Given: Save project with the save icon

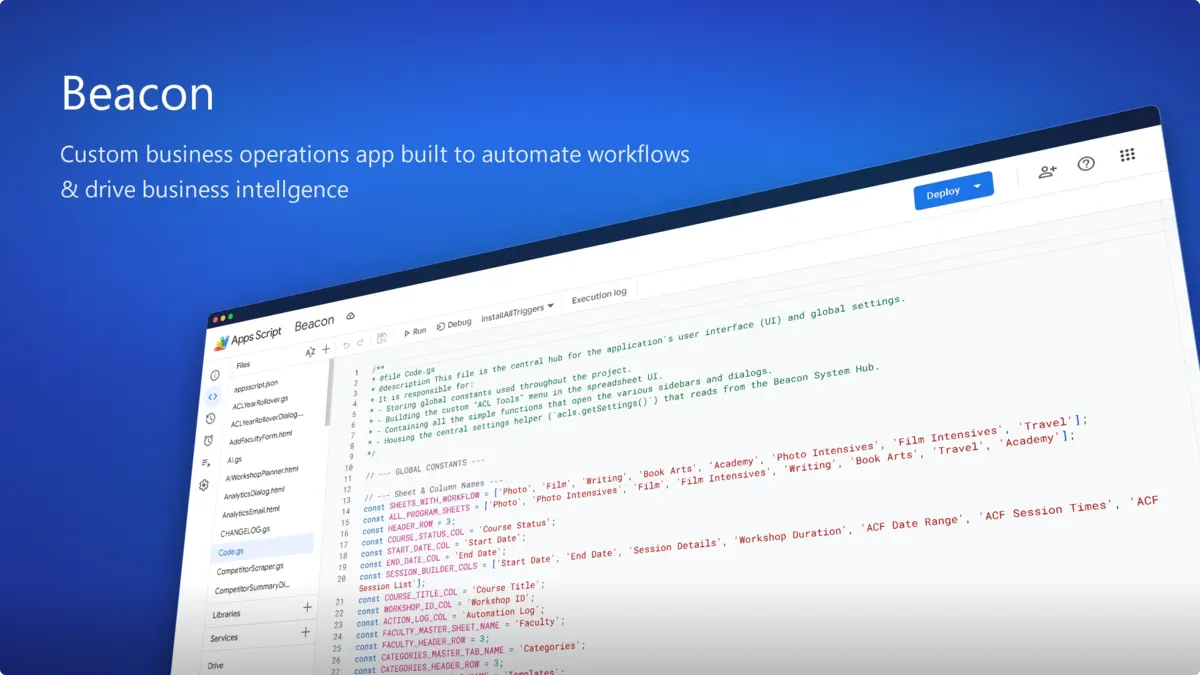Looking at the screenshot, I should click(x=382, y=338).
